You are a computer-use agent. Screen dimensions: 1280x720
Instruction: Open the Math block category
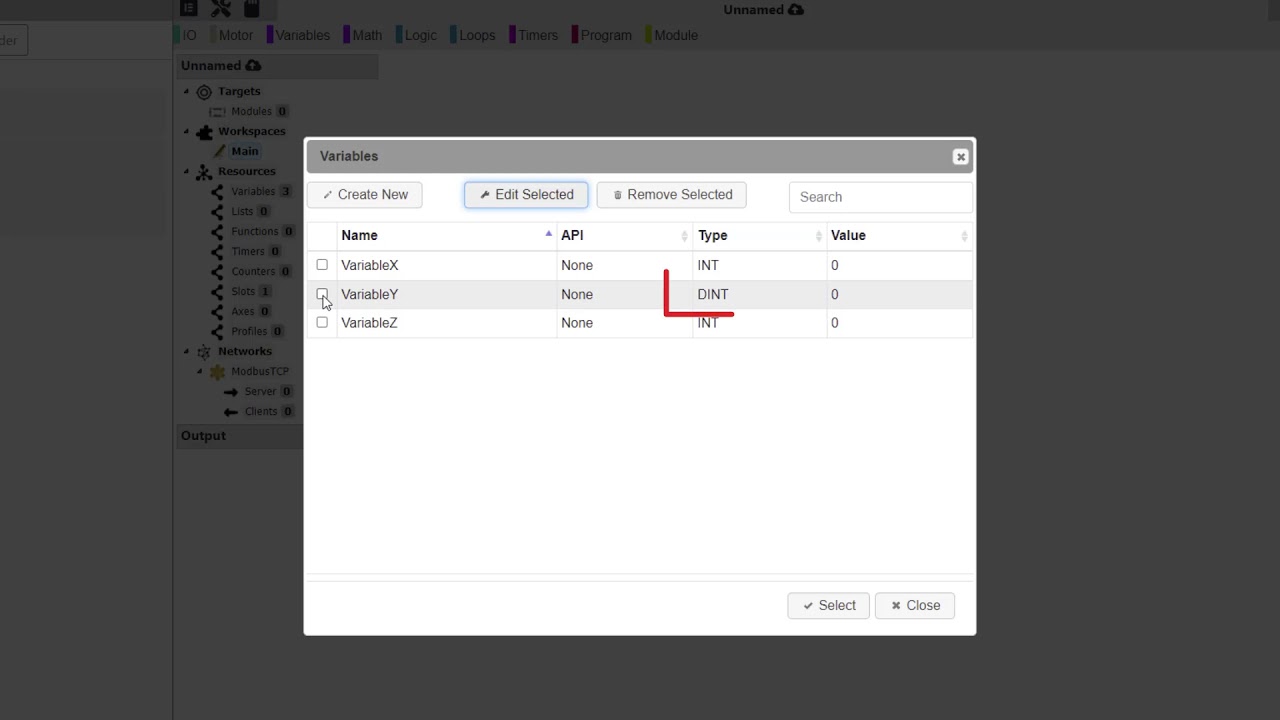[x=364, y=35]
